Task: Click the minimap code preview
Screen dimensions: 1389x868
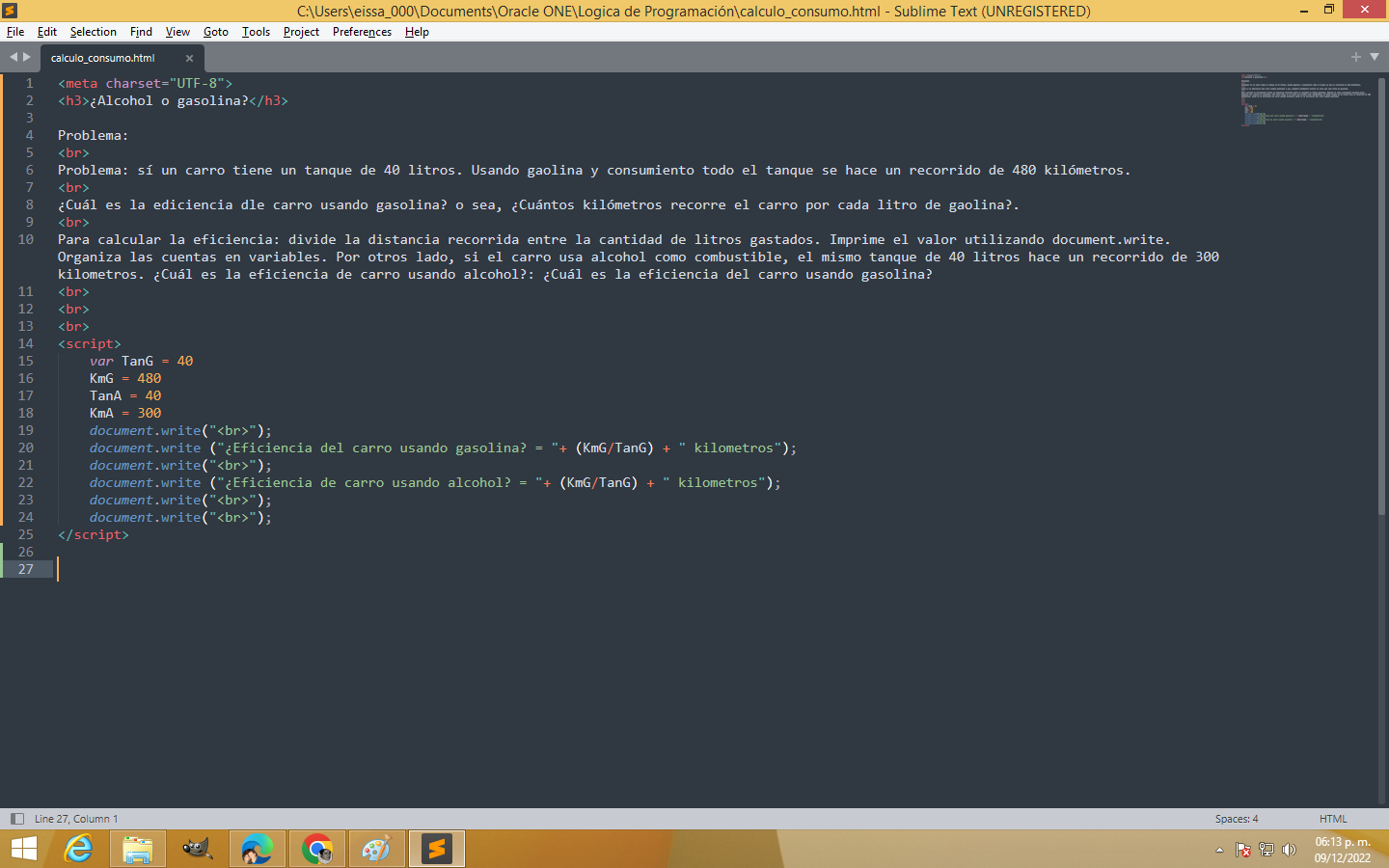Action: pyautogui.click(x=1305, y=100)
